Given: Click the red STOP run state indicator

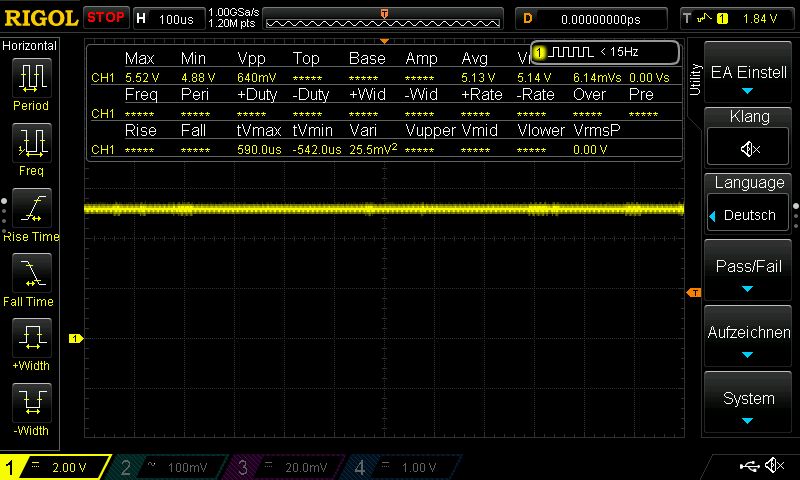Looking at the screenshot, I should coord(106,18).
